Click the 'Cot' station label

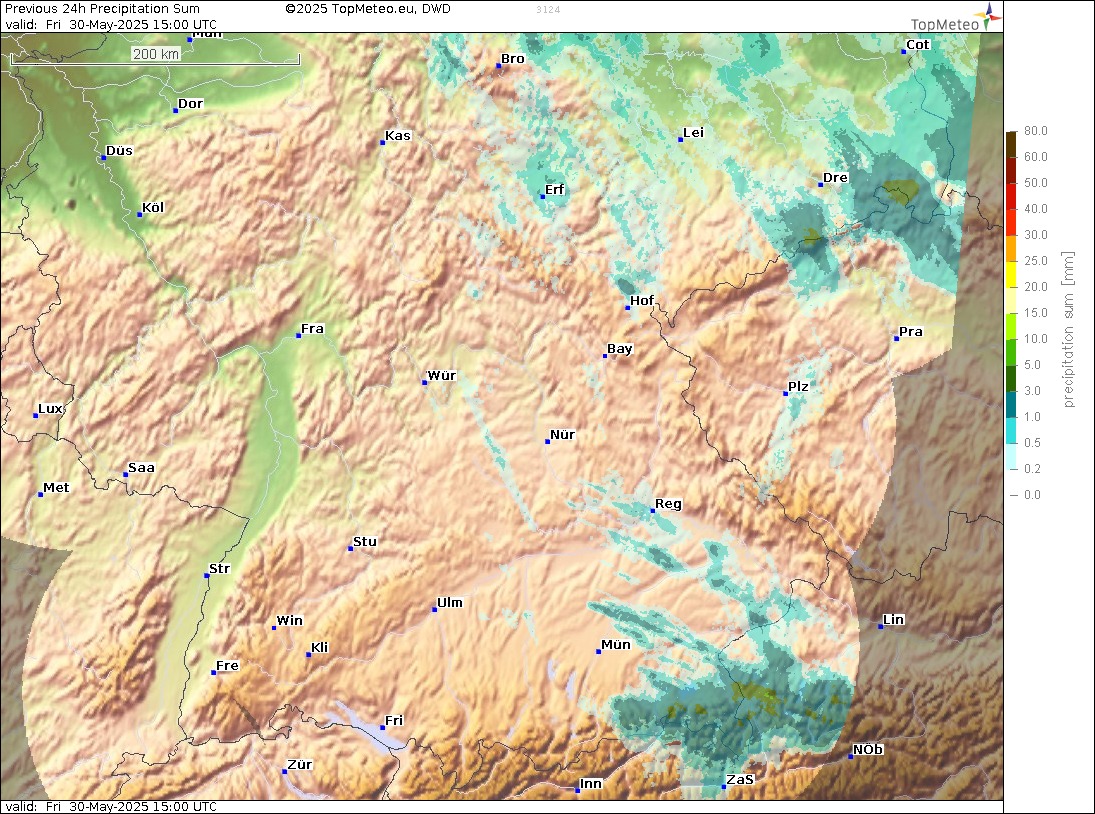918,45
